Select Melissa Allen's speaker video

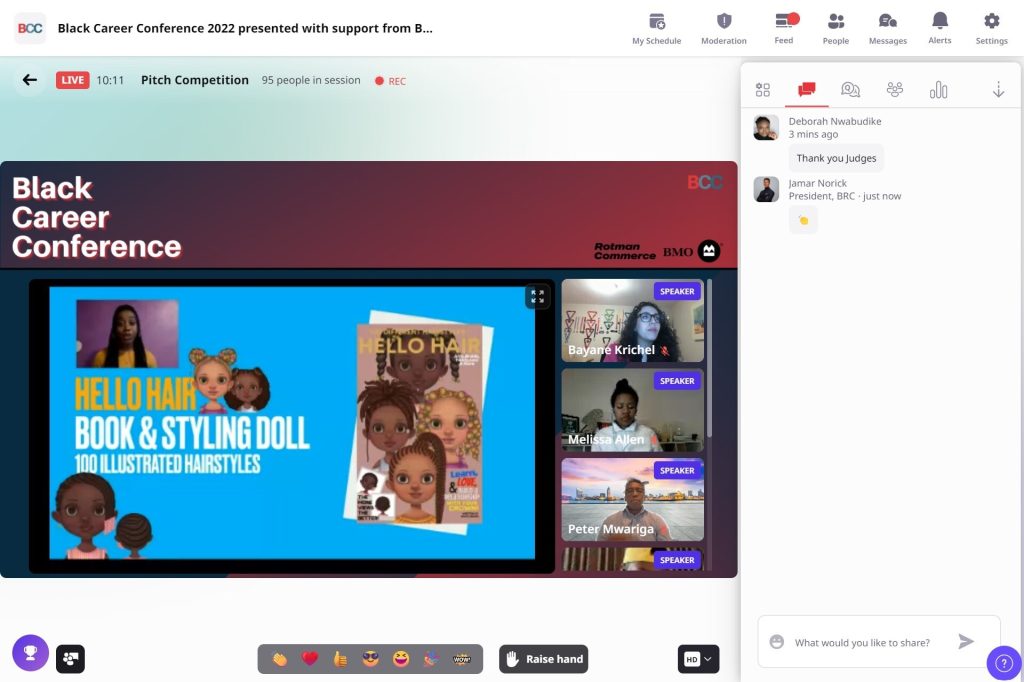click(x=633, y=410)
